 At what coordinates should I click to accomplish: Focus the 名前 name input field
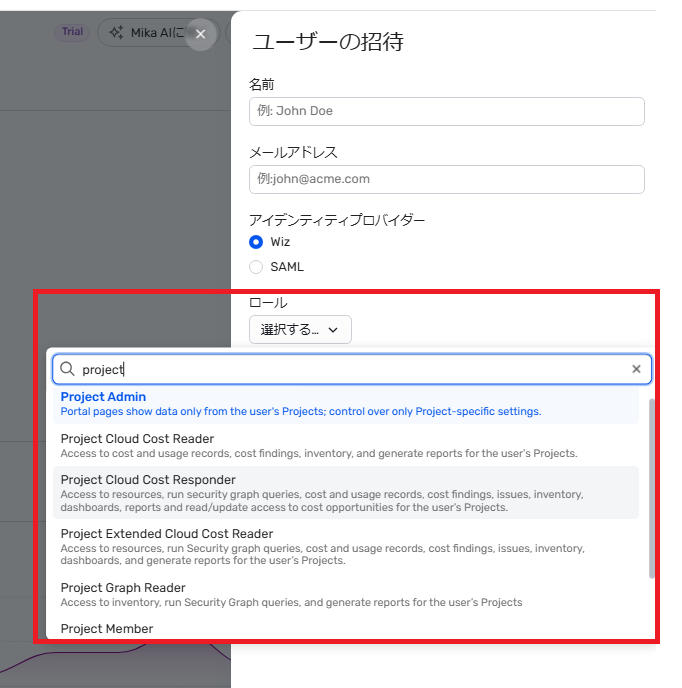coord(446,111)
